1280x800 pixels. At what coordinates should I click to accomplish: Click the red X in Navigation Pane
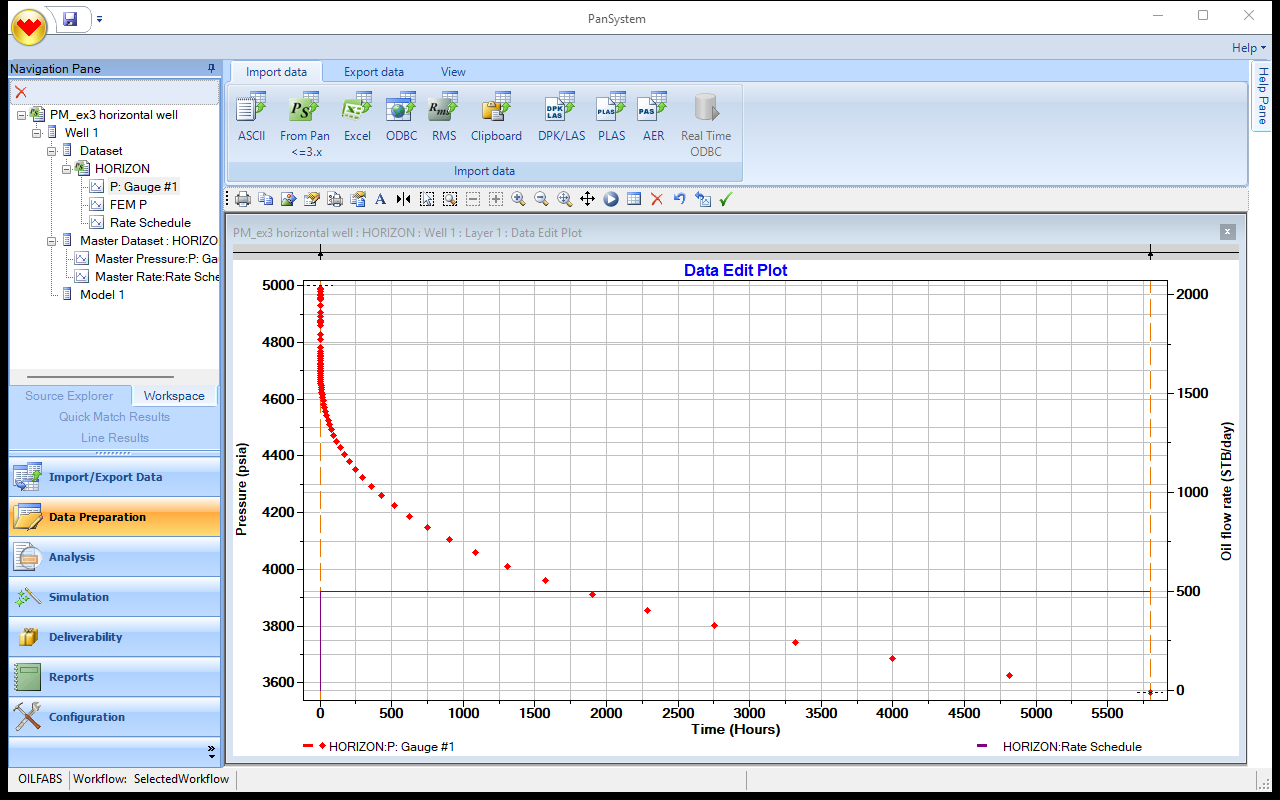[20, 92]
